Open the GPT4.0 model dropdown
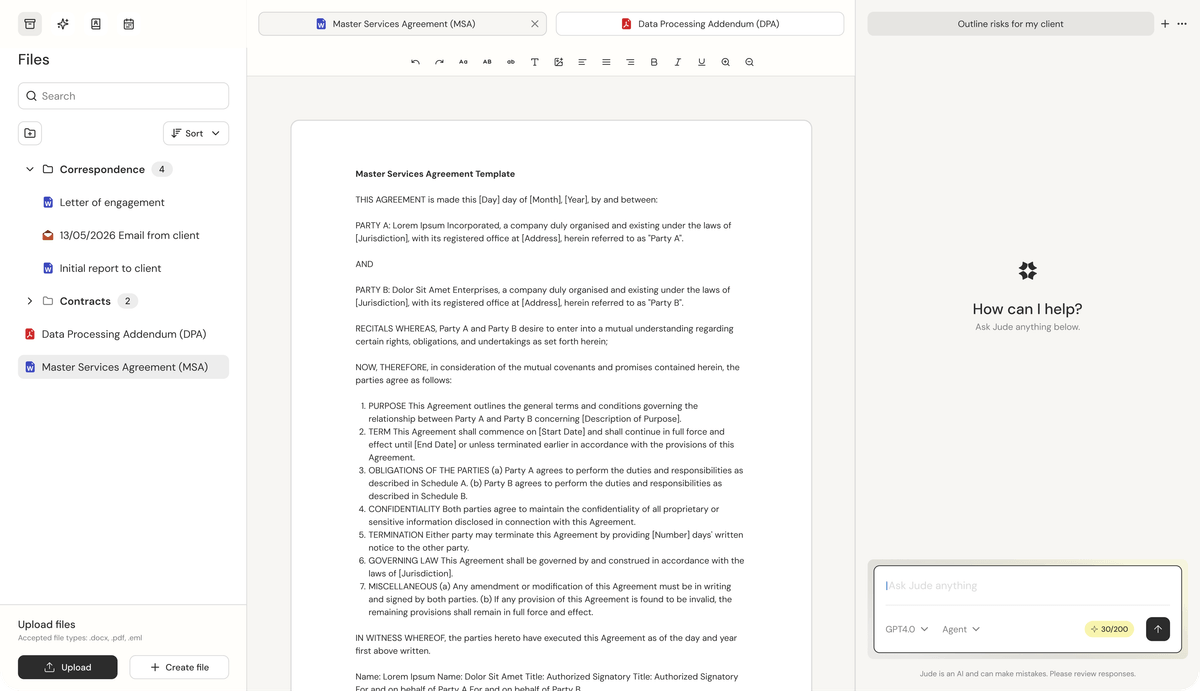The width and height of the screenshot is (1200, 691). 907,629
